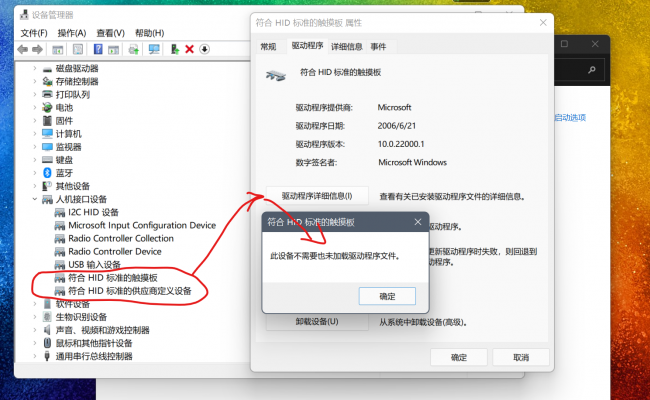The image size is (650, 400).
Task: Select 符合 HID 标准的触摸板 in the tree
Action: point(113,278)
